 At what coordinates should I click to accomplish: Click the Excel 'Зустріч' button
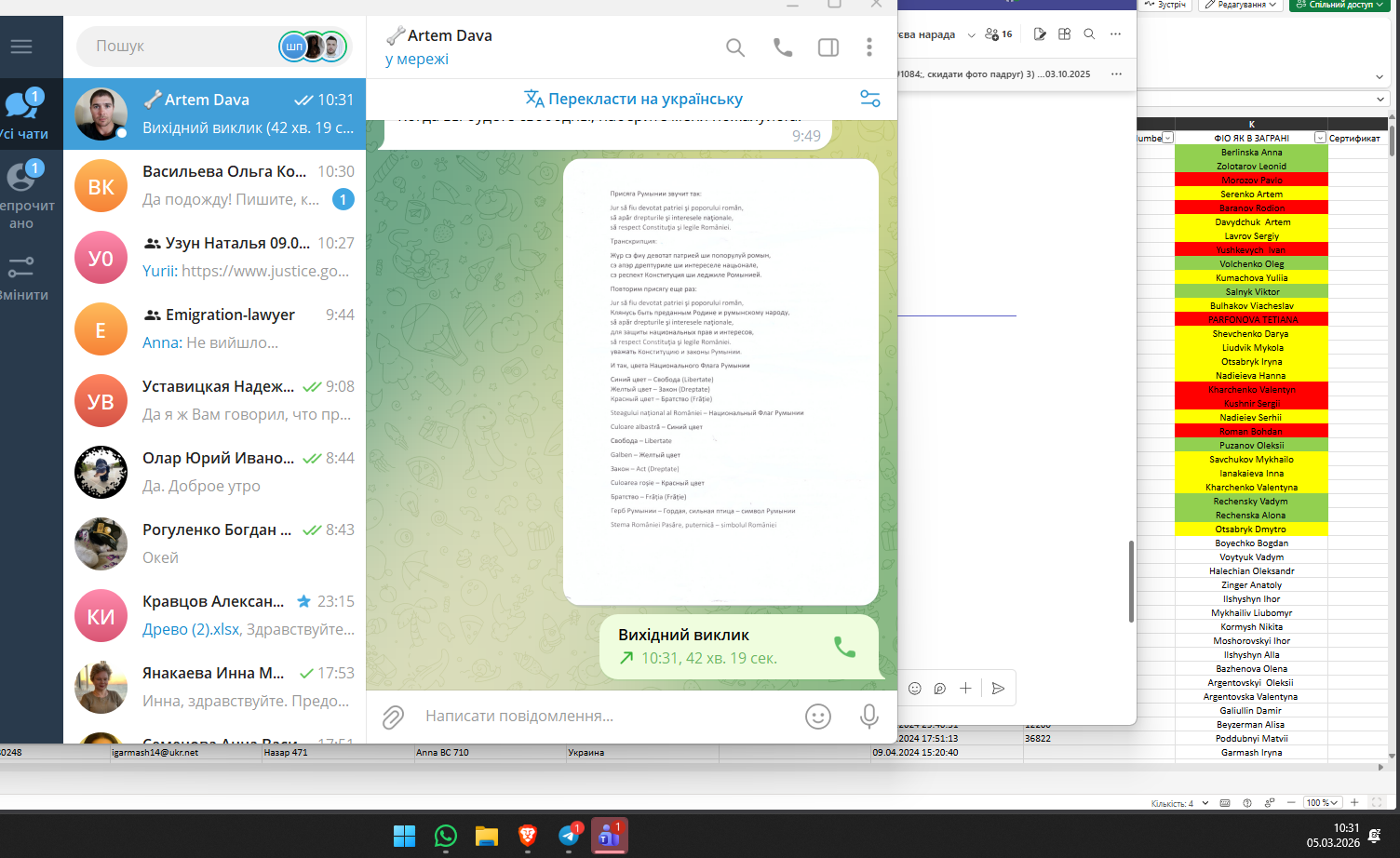click(x=1165, y=5)
